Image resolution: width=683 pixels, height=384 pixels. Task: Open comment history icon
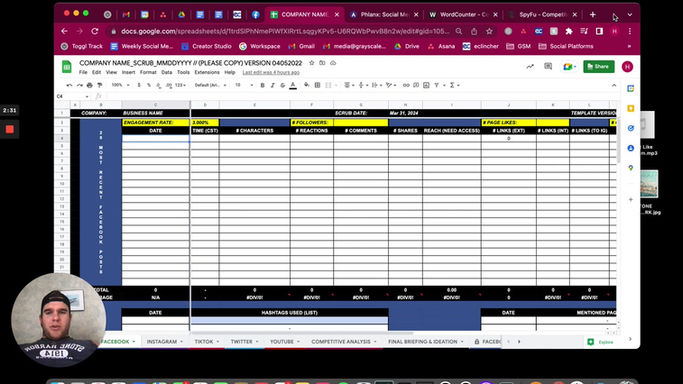pyautogui.click(x=548, y=67)
